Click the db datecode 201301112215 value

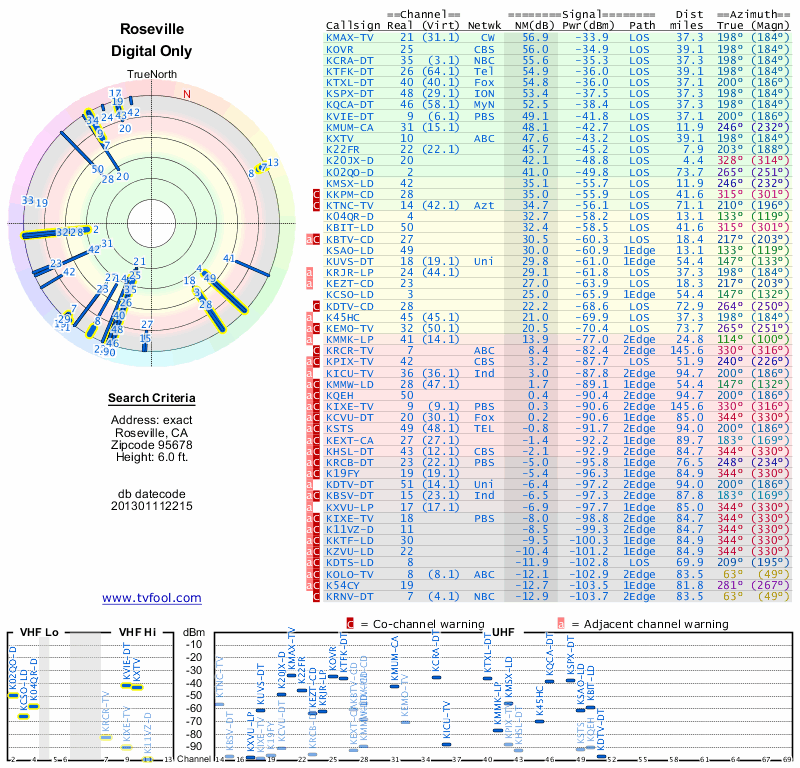click(x=152, y=506)
